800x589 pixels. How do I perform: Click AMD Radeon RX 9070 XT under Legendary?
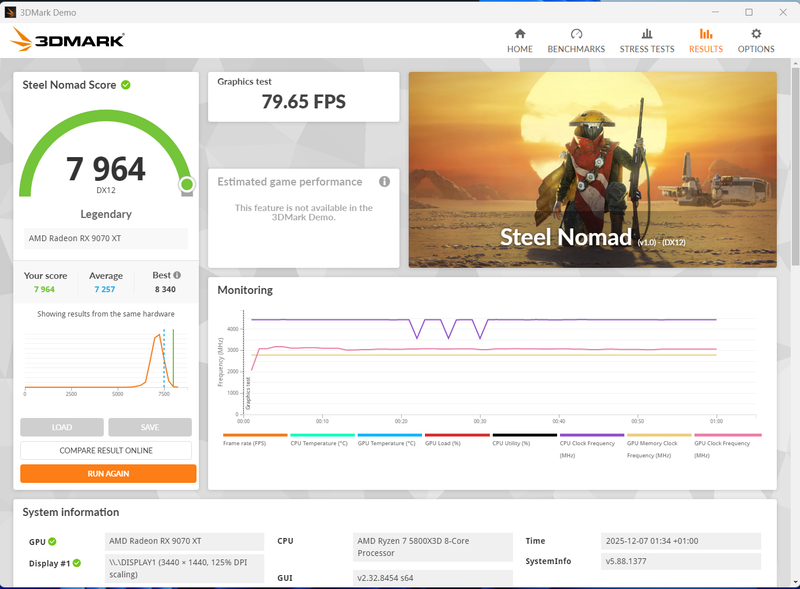pyautogui.click(x=106, y=238)
